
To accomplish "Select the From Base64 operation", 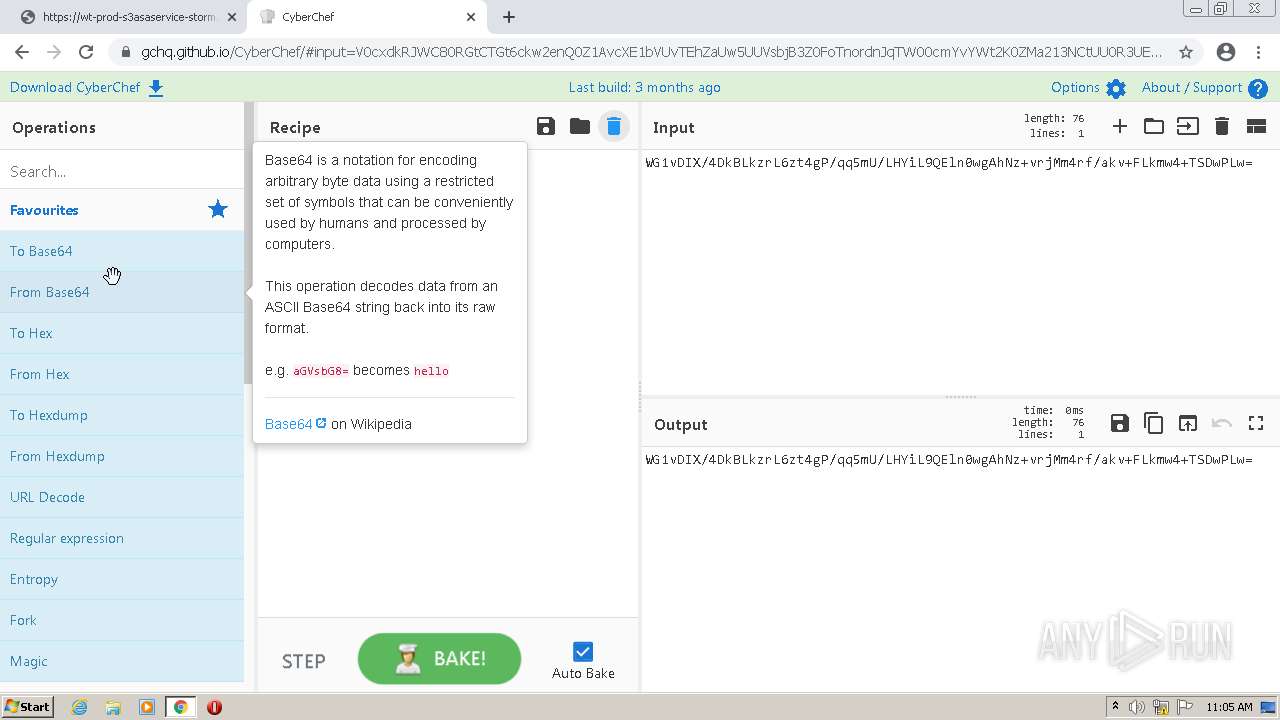I will click(122, 292).
